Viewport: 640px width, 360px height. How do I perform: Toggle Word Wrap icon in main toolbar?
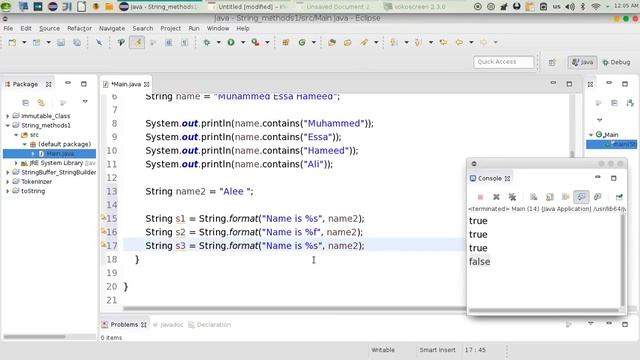click(x=169, y=42)
